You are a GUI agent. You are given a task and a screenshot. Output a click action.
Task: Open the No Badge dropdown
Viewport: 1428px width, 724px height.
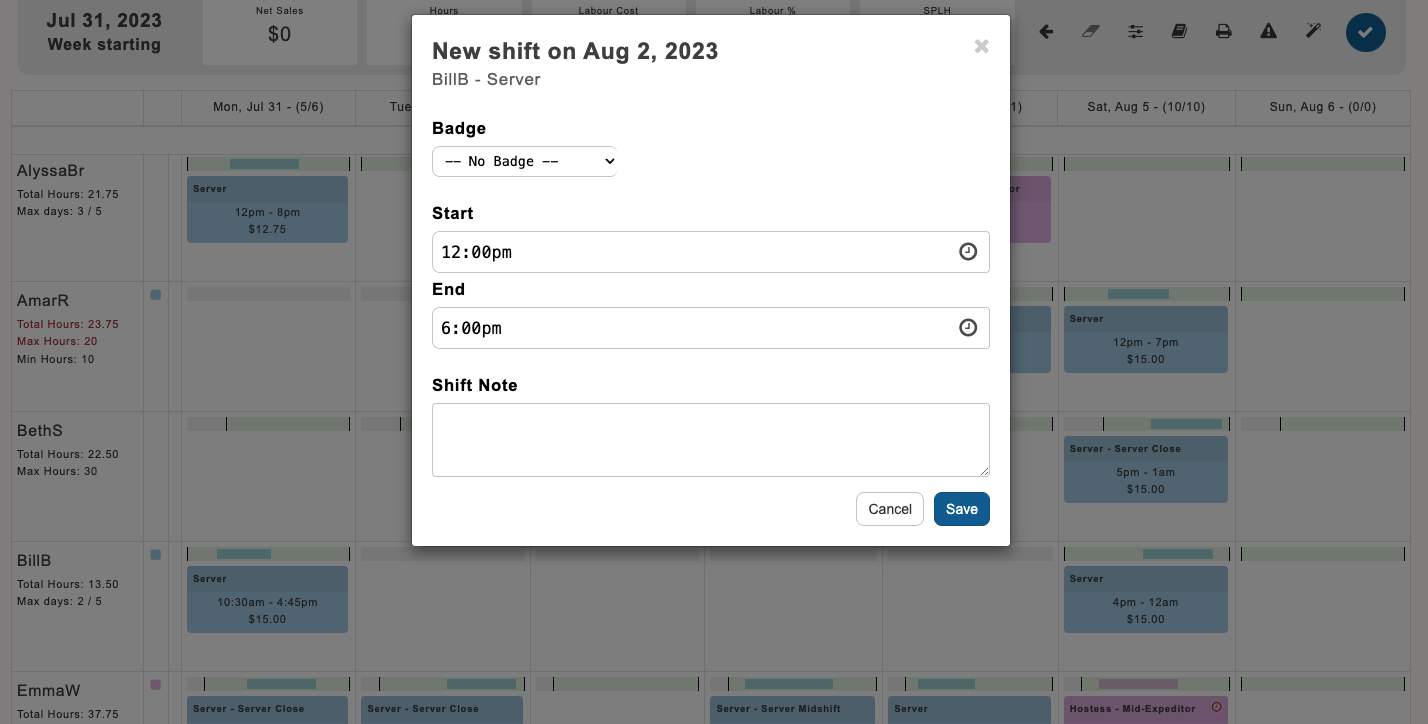point(524,161)
